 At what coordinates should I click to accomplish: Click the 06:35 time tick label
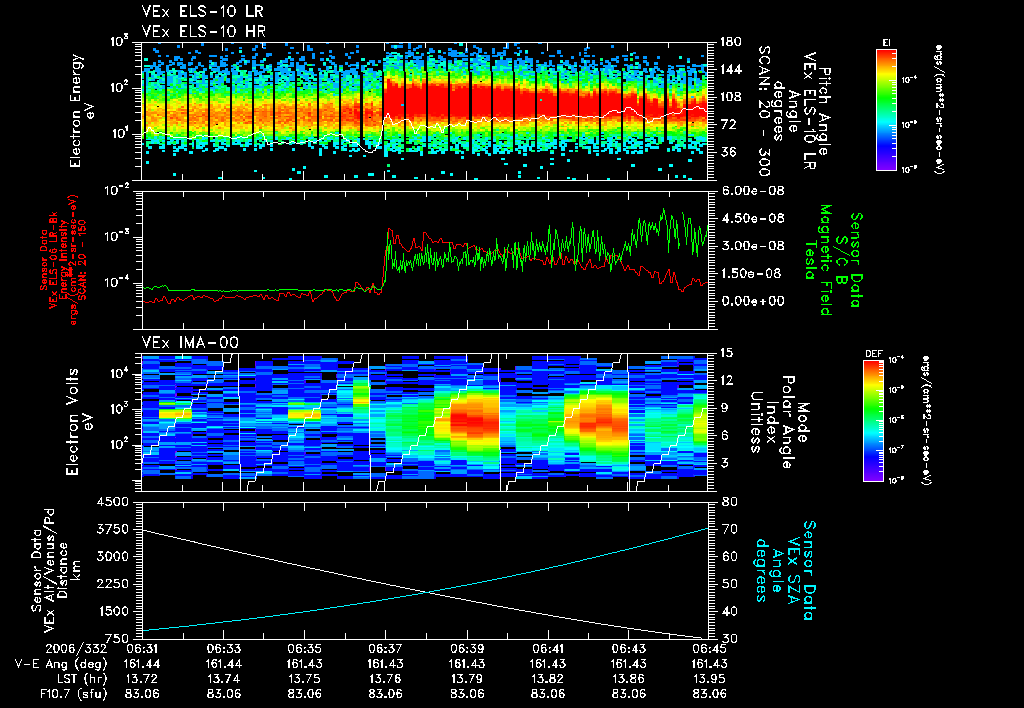pyautogui.click(x=304, y=649)
